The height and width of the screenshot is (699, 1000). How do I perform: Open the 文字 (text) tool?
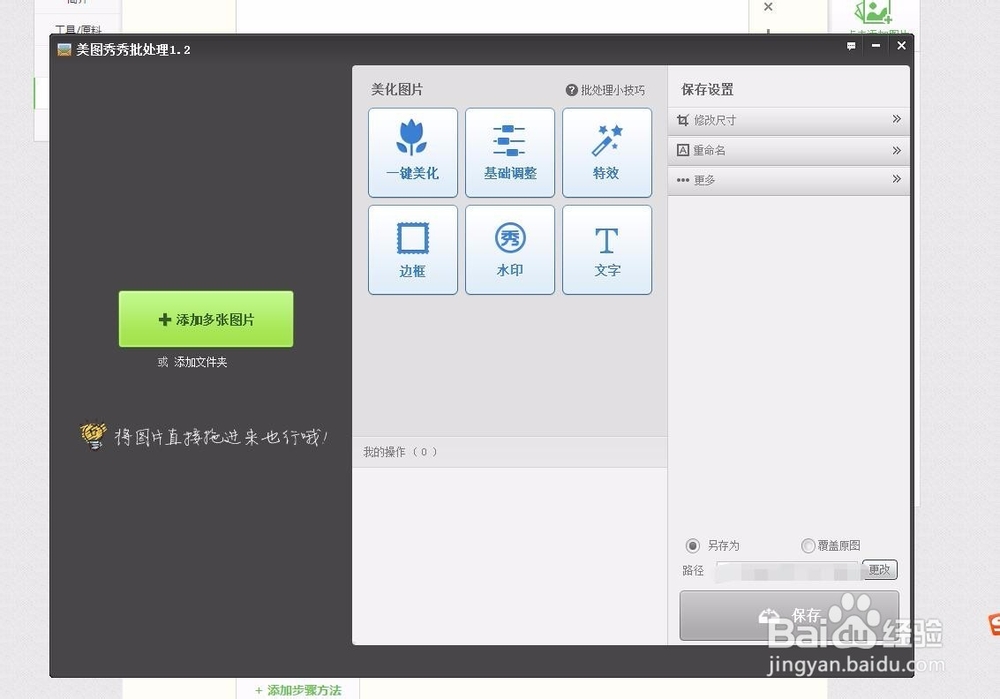tap(607, 250)
